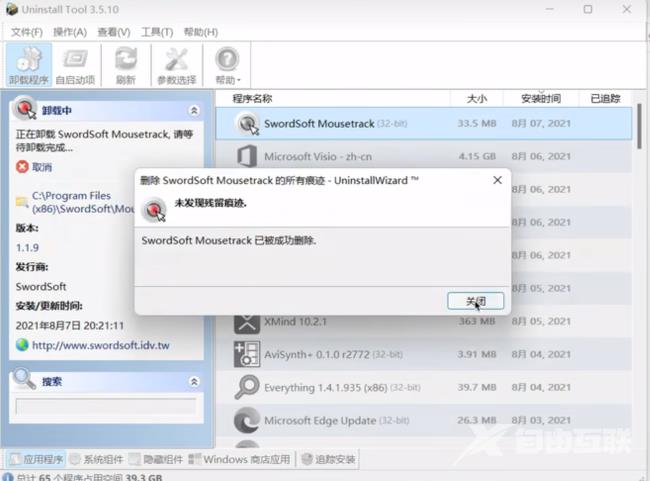Click the 取消 cancel link

click(x=42, y=167)
